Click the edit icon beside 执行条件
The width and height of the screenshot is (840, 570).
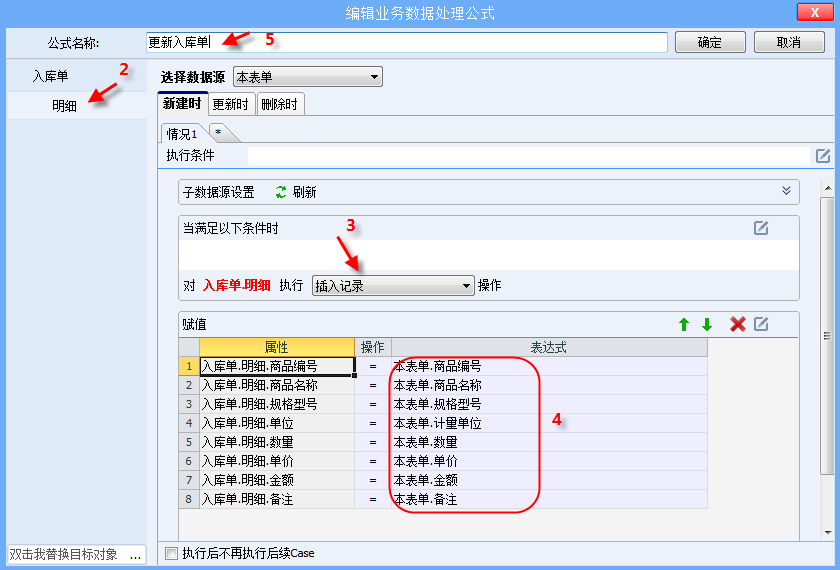(823, 156)
